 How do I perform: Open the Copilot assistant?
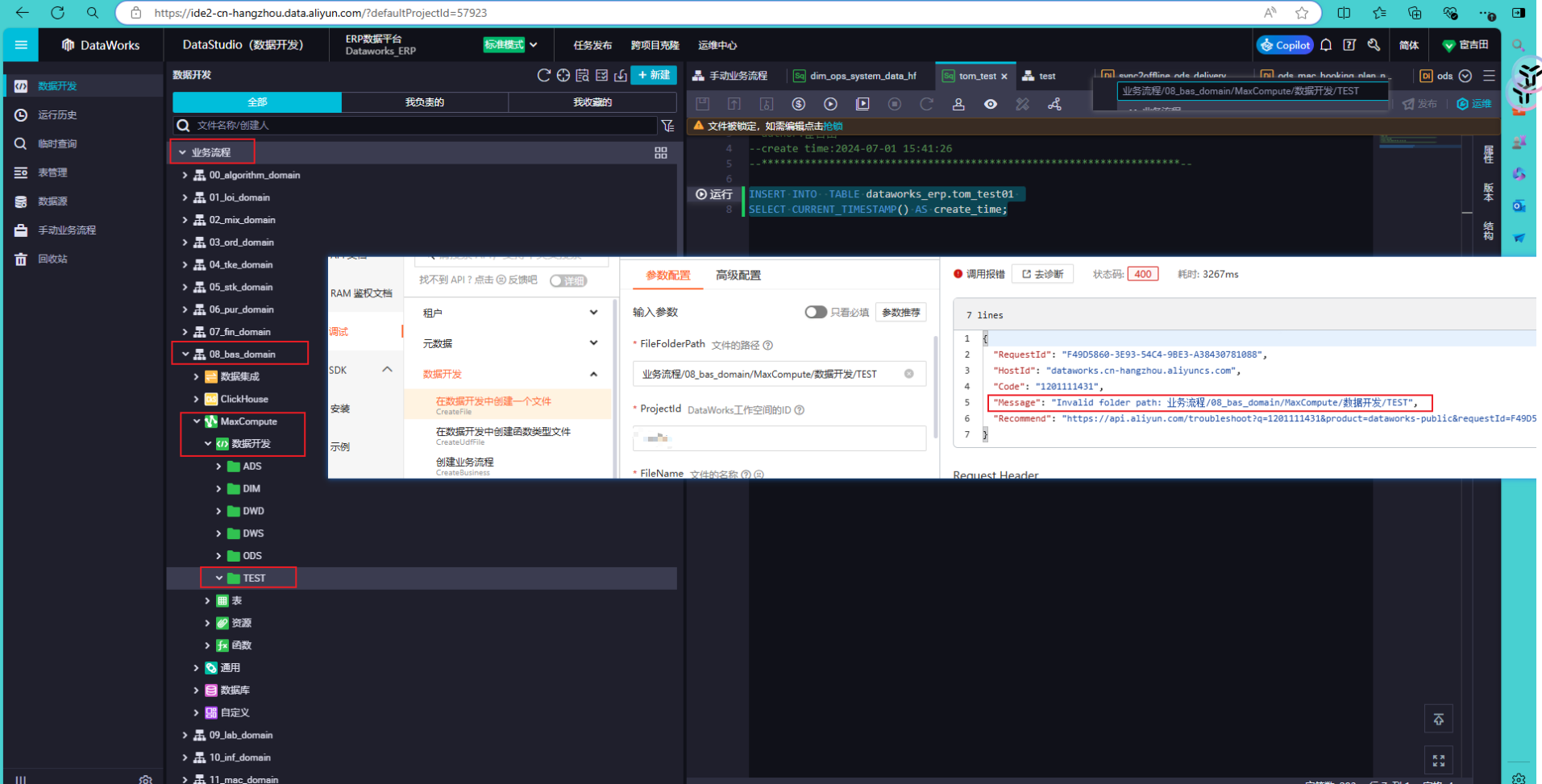click(x=1285, y=45)
